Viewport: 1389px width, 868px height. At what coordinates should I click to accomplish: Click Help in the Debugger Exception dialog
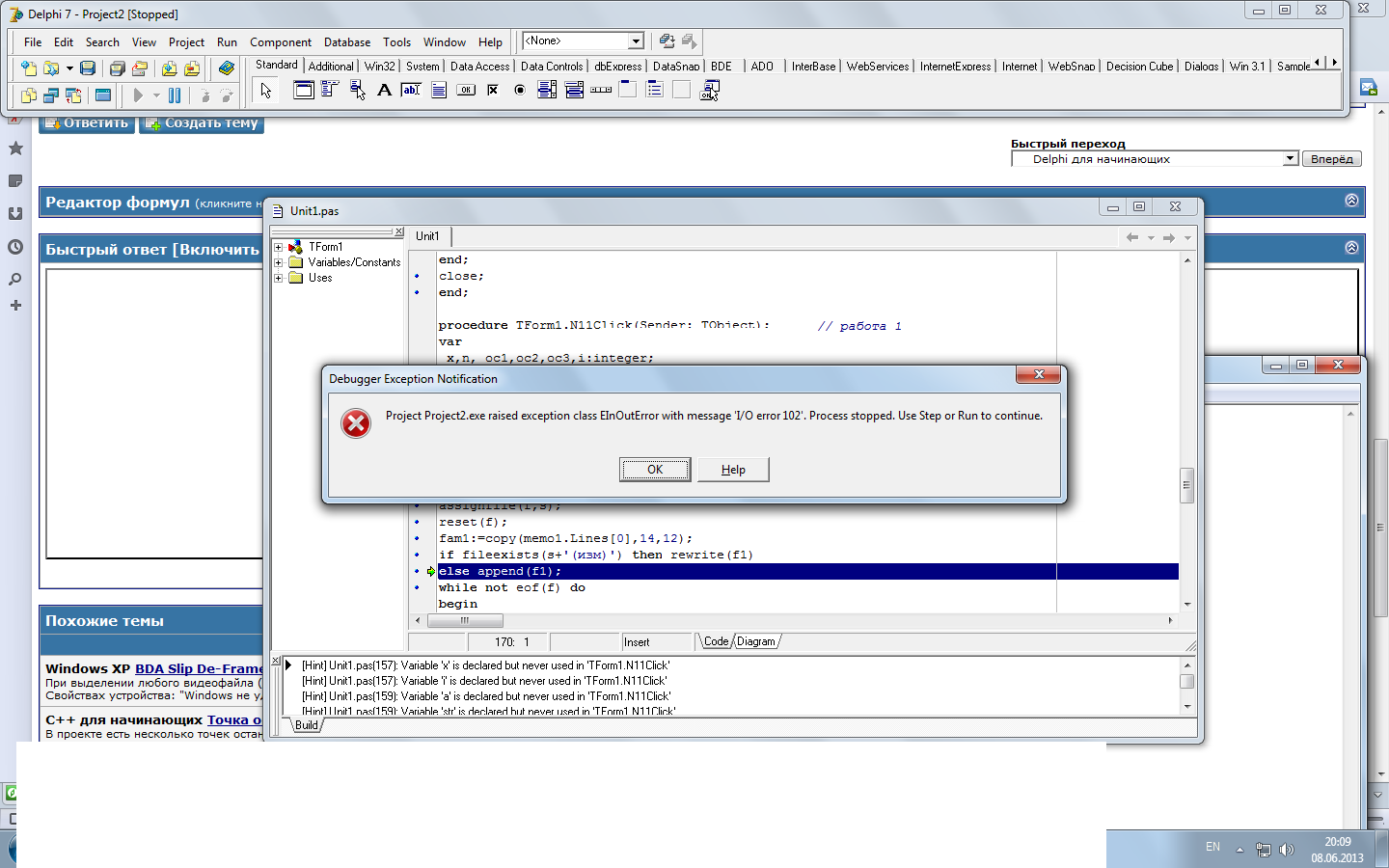click(x=733, y=470)
